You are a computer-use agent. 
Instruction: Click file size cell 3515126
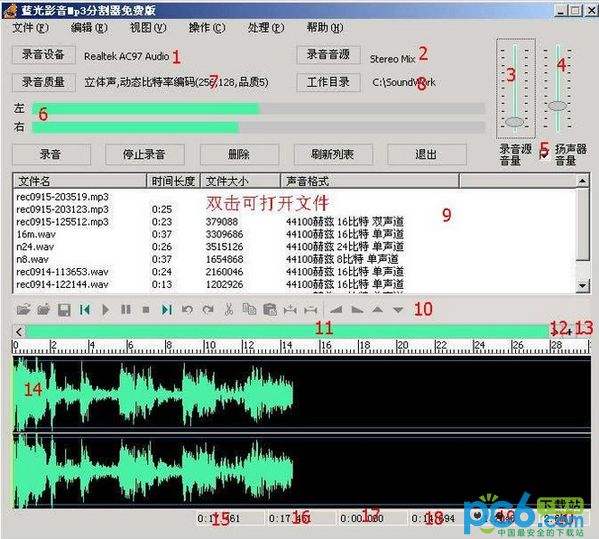225,247
